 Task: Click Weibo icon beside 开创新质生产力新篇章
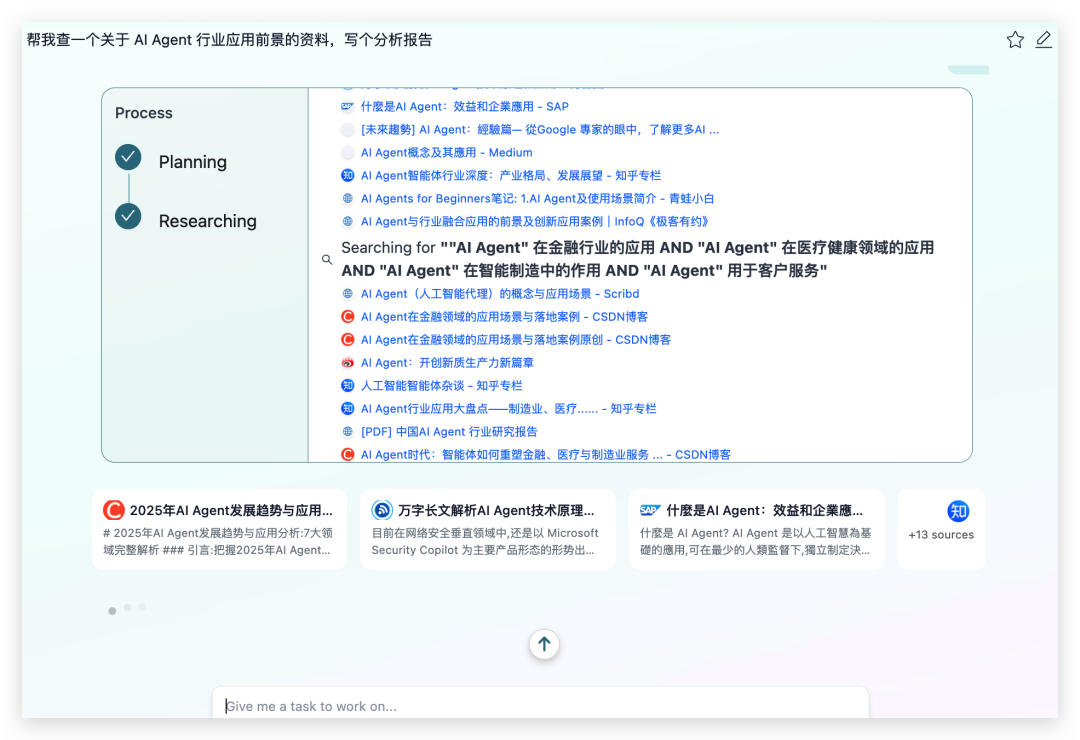[x=348, y=362]
